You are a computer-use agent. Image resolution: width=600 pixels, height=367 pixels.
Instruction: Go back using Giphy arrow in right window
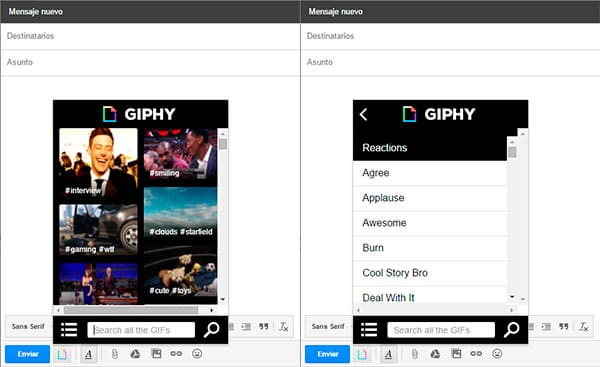[364, 114]
